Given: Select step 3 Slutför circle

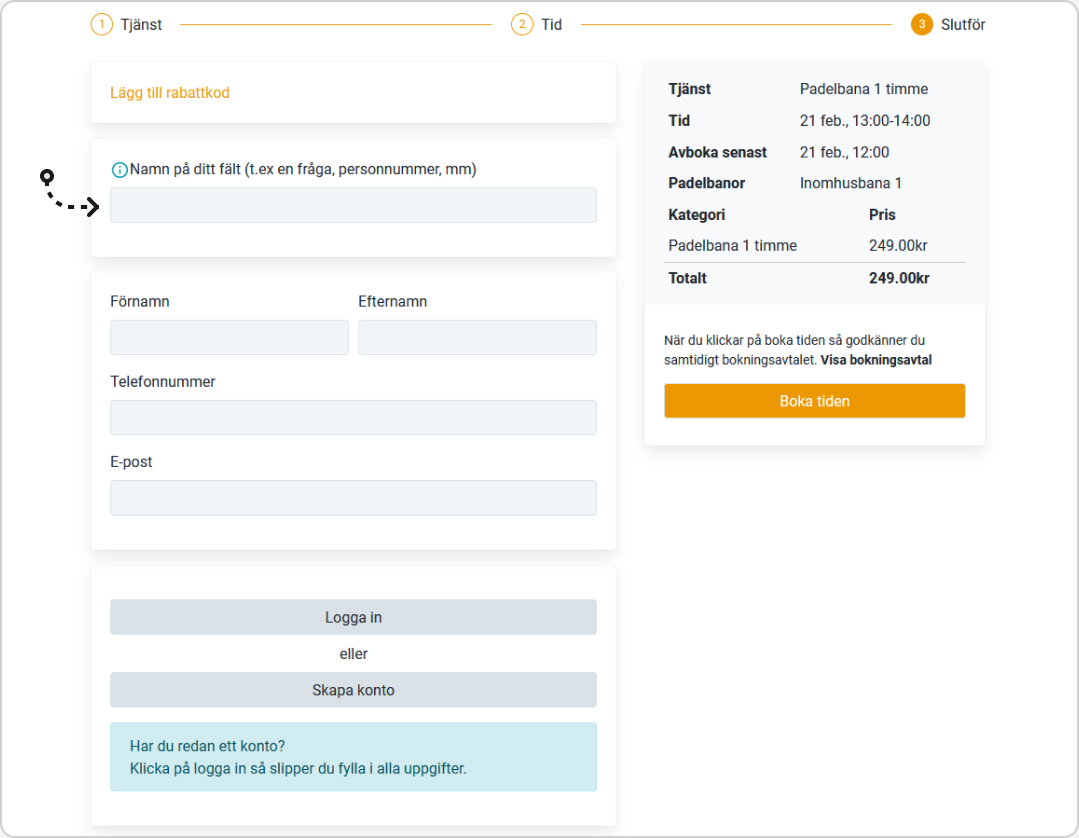Looking at the screenshot, I should [x=921, y=25].
